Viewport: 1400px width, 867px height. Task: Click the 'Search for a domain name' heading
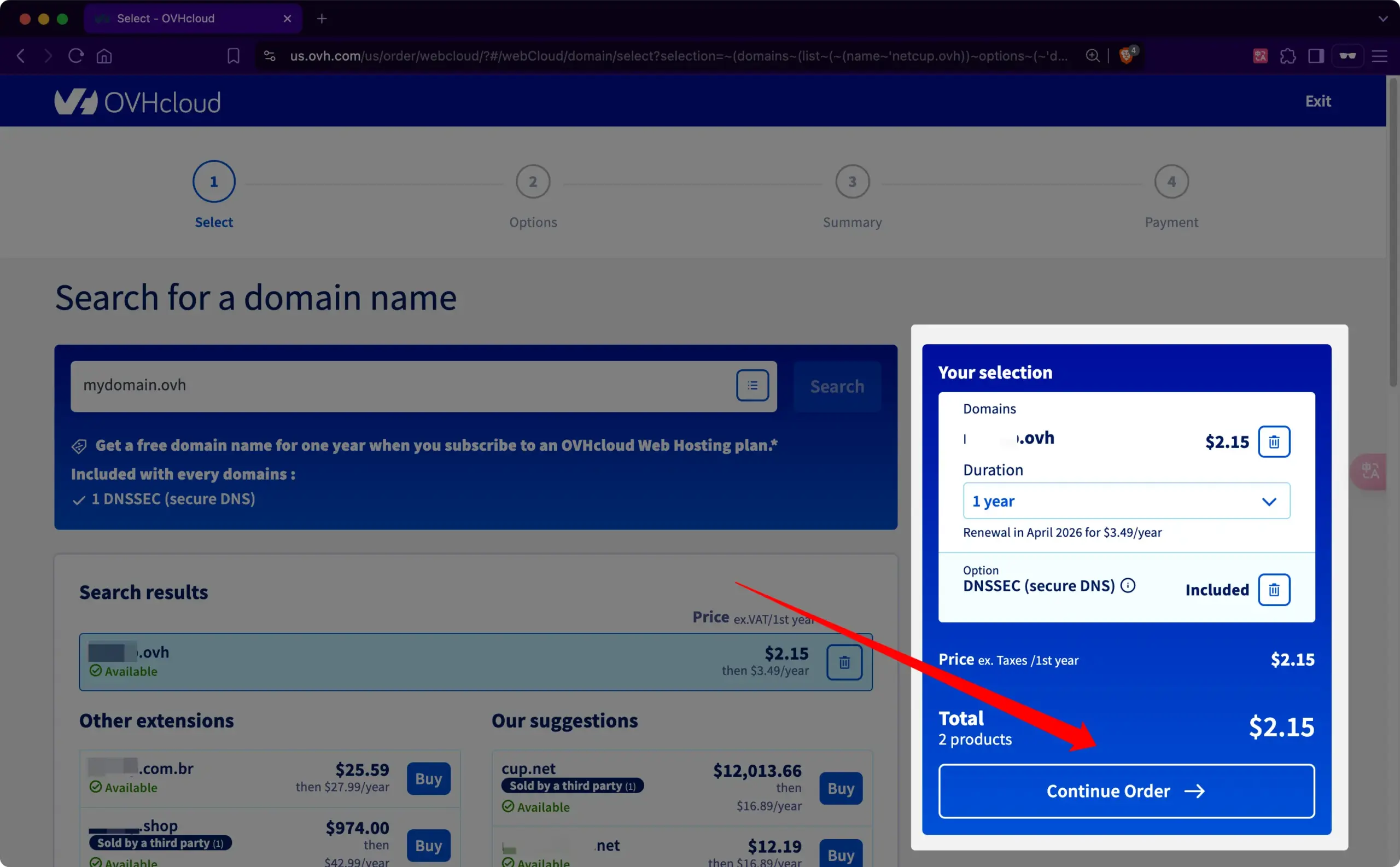(x=256, y=298)
